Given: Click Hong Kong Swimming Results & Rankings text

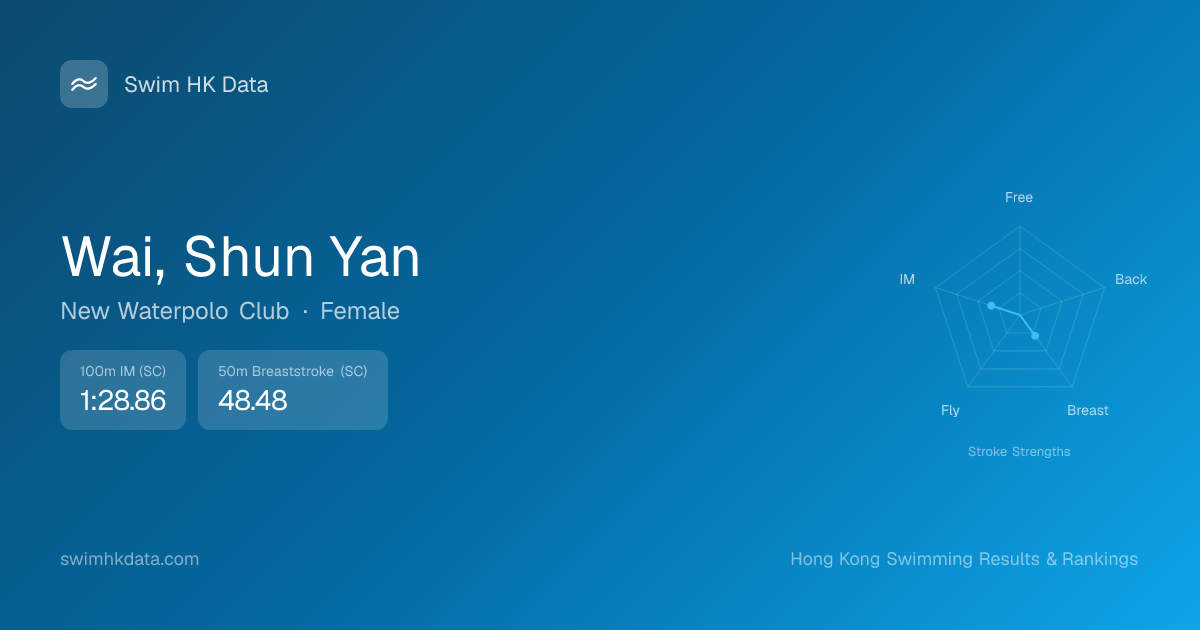Looking at the screenshot, I should (964, 559).
